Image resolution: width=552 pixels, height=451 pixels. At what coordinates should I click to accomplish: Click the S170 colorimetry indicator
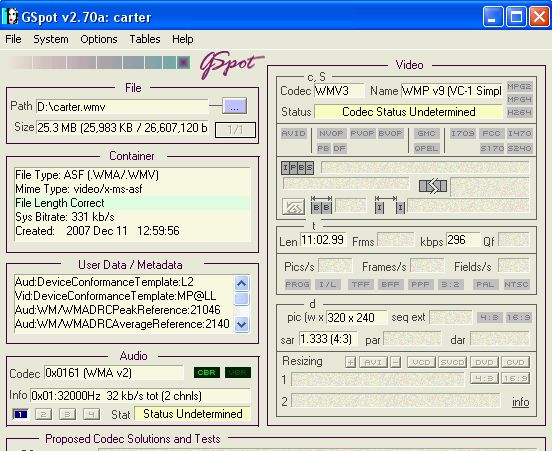point(492,149)
